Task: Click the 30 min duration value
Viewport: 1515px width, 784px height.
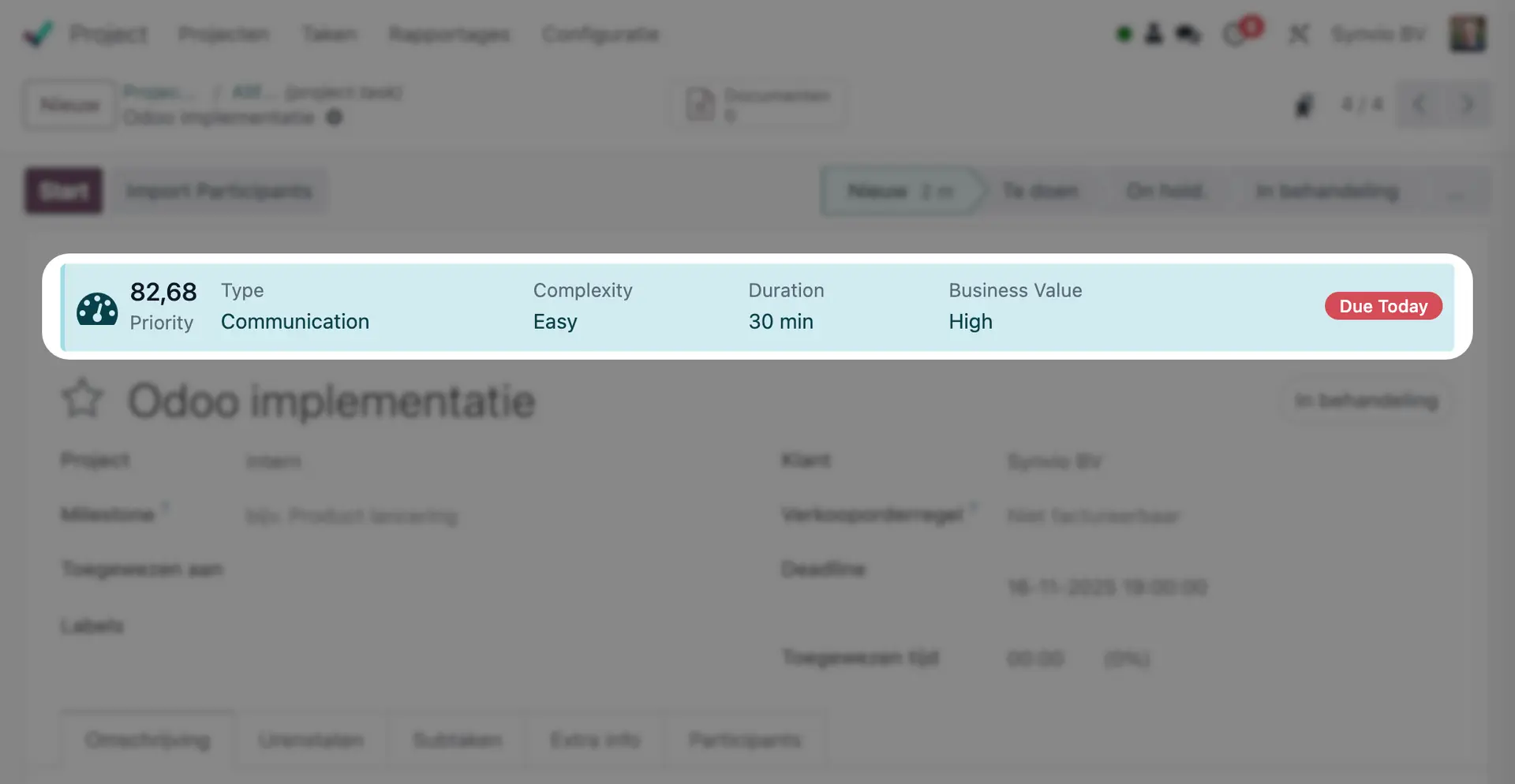Action: [781, 322]
